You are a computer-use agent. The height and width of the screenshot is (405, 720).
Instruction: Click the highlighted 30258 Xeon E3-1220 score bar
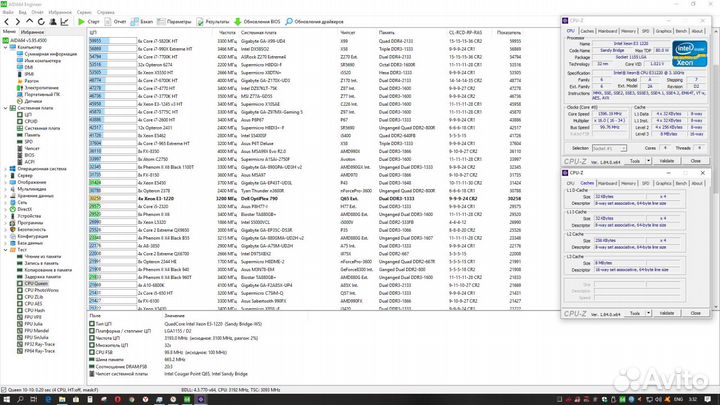click(112, 199)
